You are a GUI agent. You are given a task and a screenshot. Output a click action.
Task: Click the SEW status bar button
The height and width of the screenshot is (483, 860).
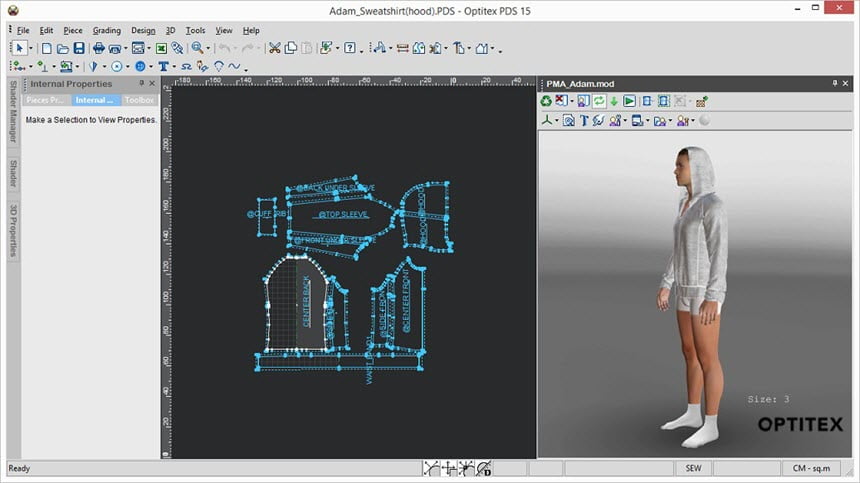pos(693,468)
